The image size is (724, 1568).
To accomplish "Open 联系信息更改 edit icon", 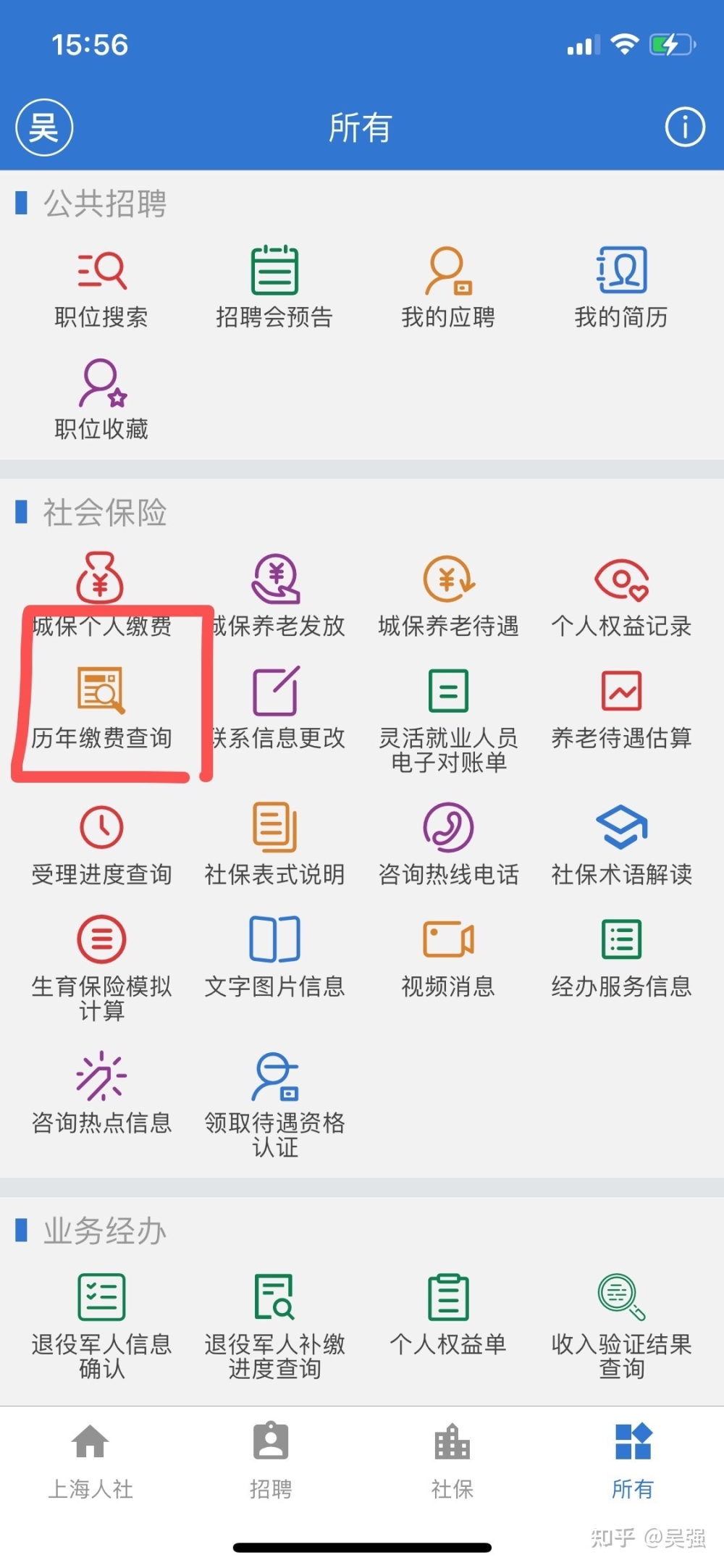I will tap(275, 690).
